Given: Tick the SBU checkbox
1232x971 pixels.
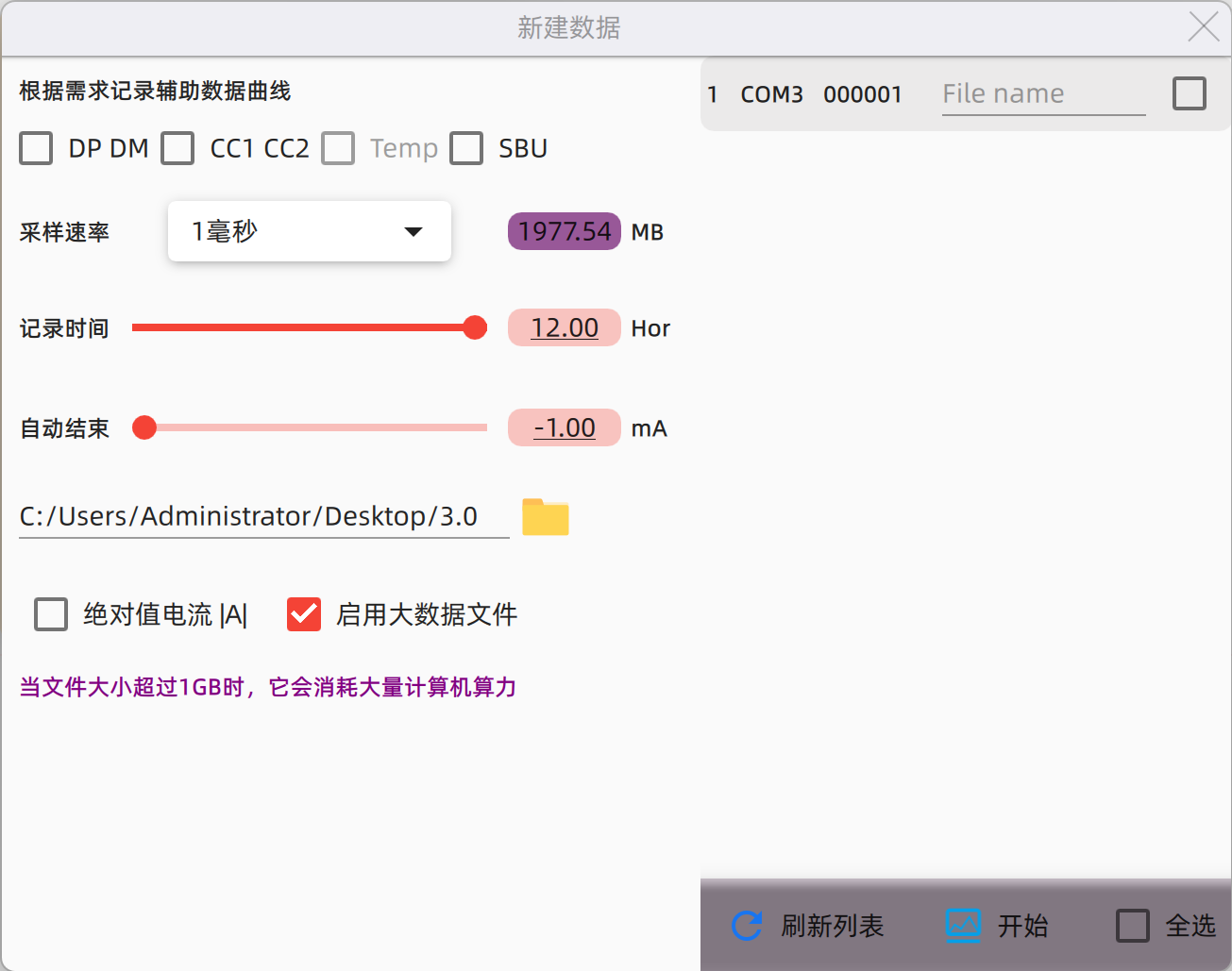Looking at the screenshot, I should pos(466,148).
